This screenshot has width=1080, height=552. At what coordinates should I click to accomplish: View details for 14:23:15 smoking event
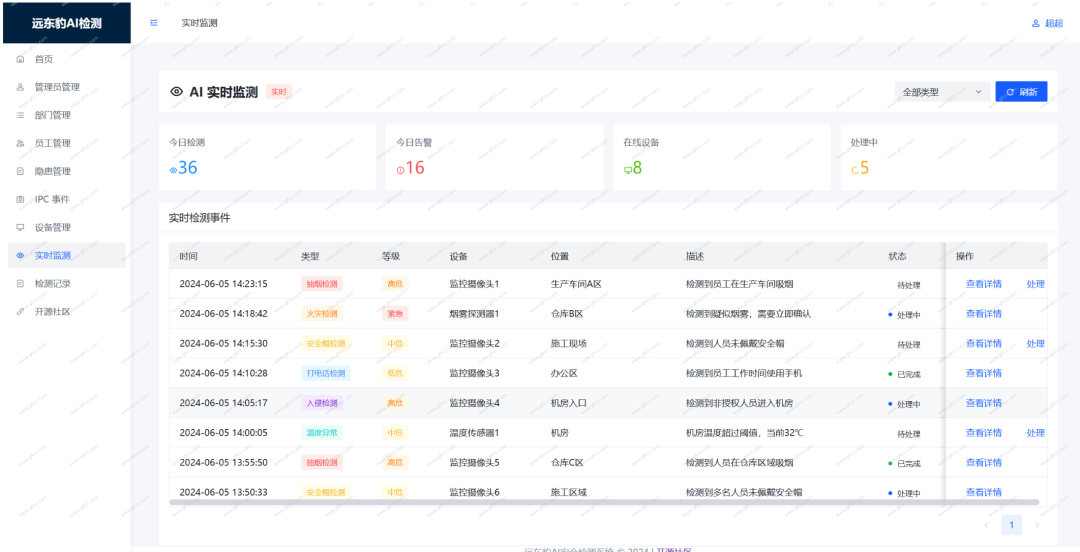click(984, 284)
